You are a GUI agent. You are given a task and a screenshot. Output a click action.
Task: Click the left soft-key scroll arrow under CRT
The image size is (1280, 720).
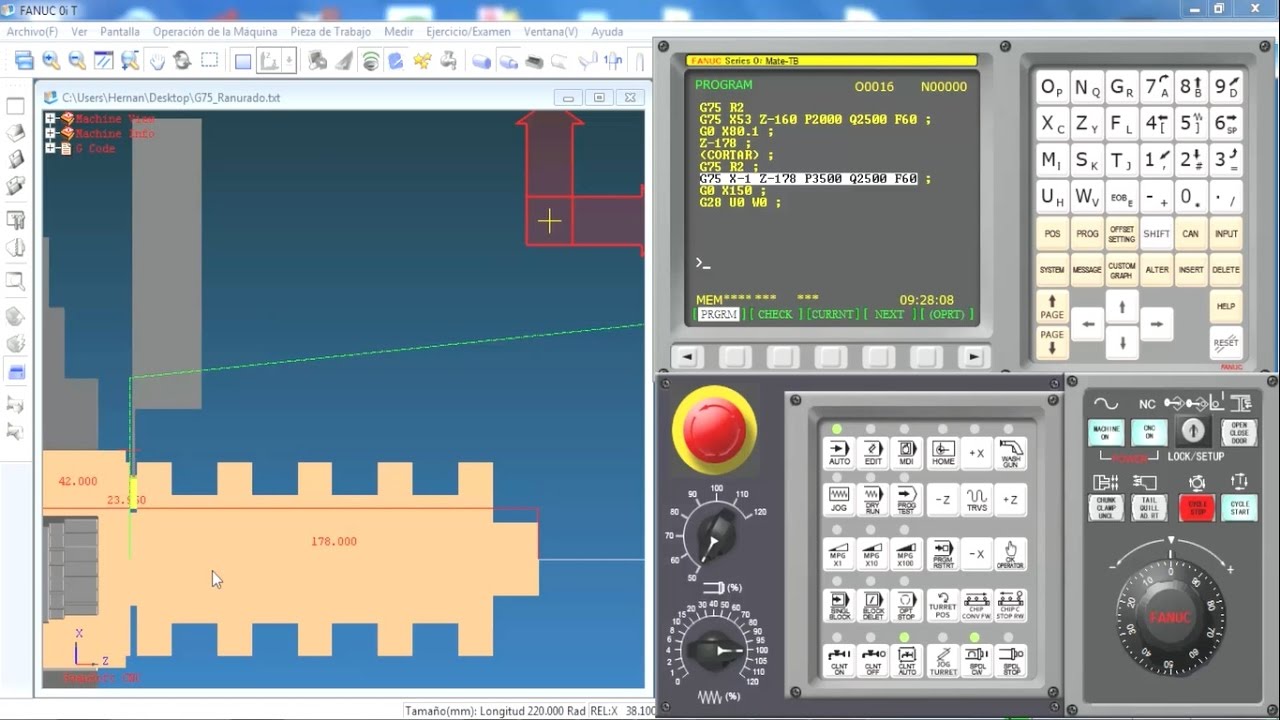(x=687, y=357)
